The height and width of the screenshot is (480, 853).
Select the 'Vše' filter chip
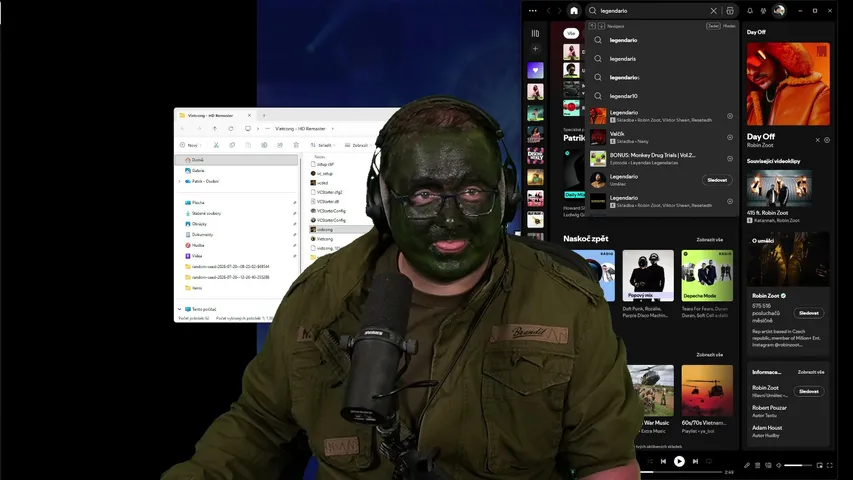click(571, 33)
